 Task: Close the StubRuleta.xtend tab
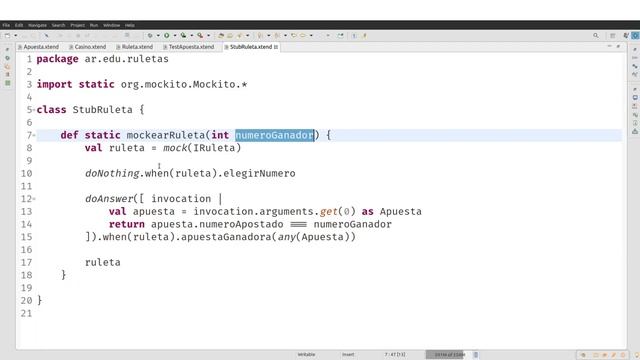(x=276, y=47)
